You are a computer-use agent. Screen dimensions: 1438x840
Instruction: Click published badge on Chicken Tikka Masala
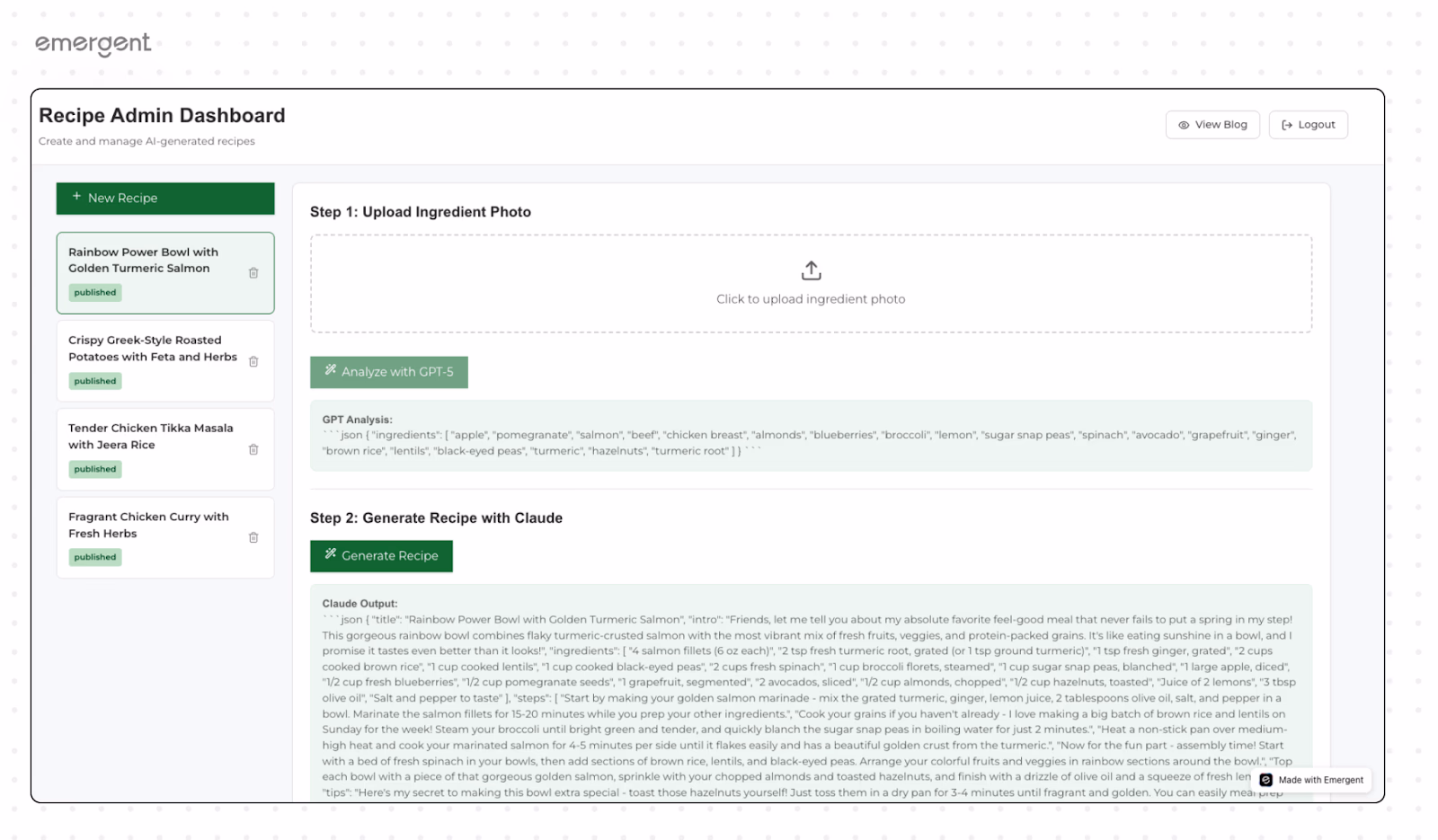coord(95,469)
